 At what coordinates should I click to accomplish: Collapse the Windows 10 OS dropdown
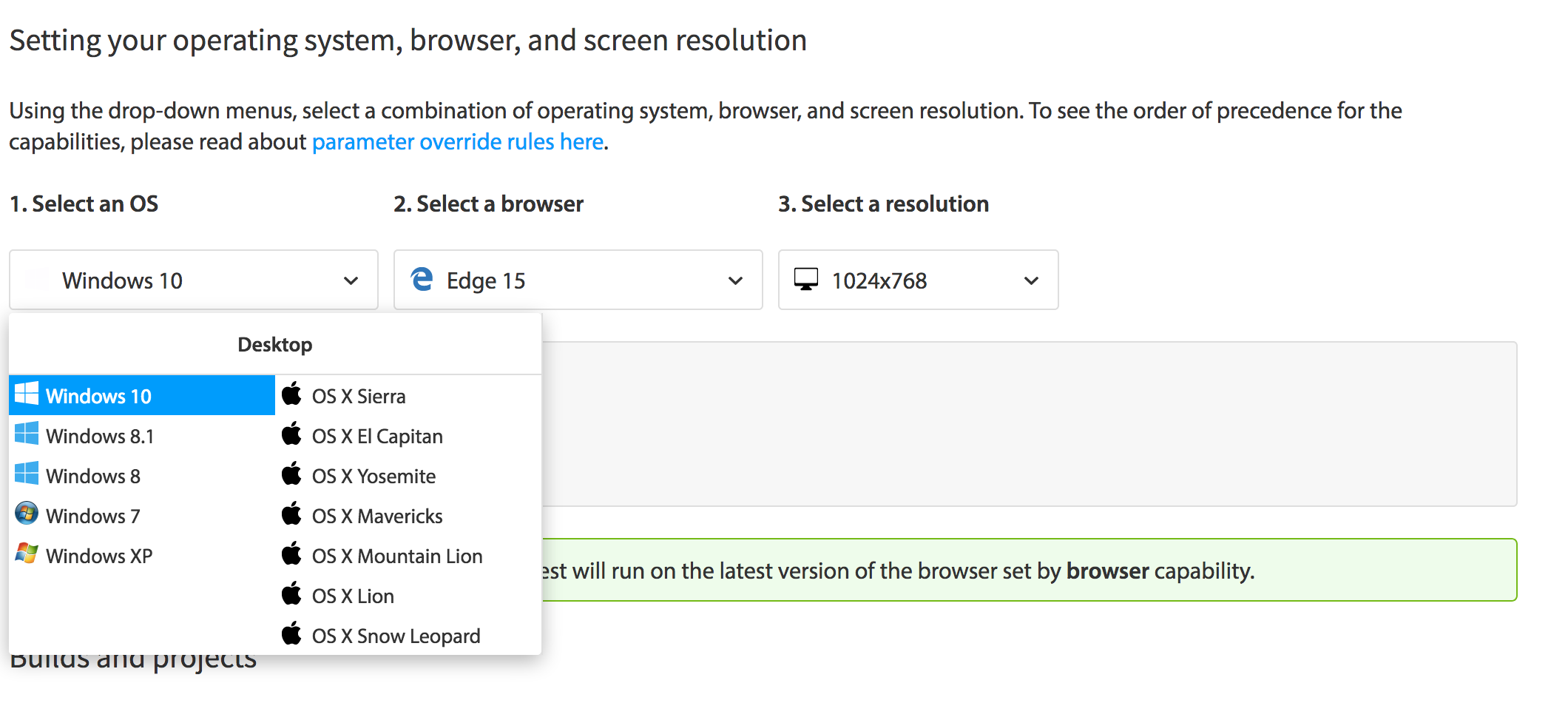351,280
